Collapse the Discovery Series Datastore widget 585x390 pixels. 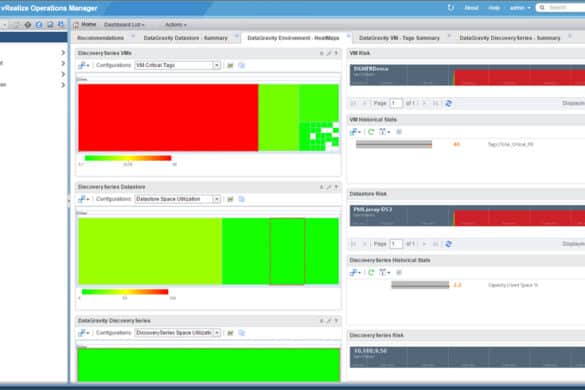[x=322, y=187]
